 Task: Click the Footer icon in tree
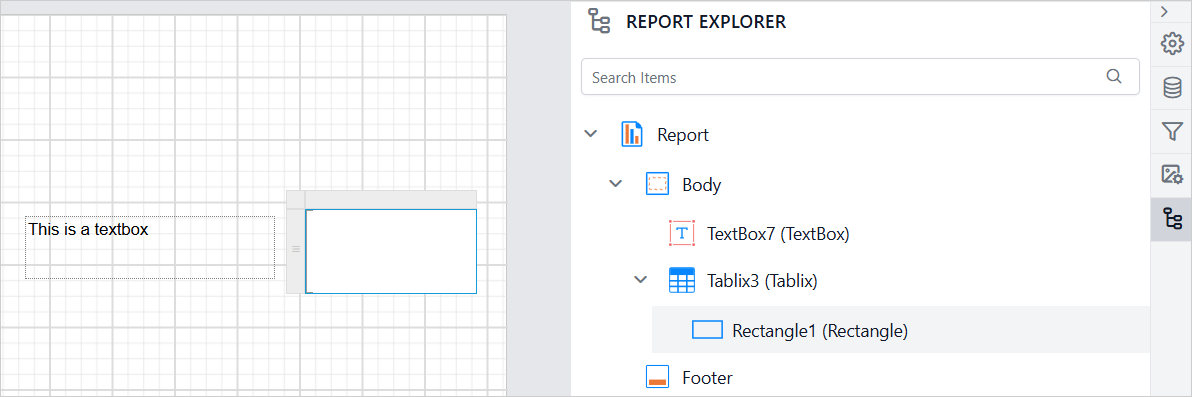tap(657, 377)
